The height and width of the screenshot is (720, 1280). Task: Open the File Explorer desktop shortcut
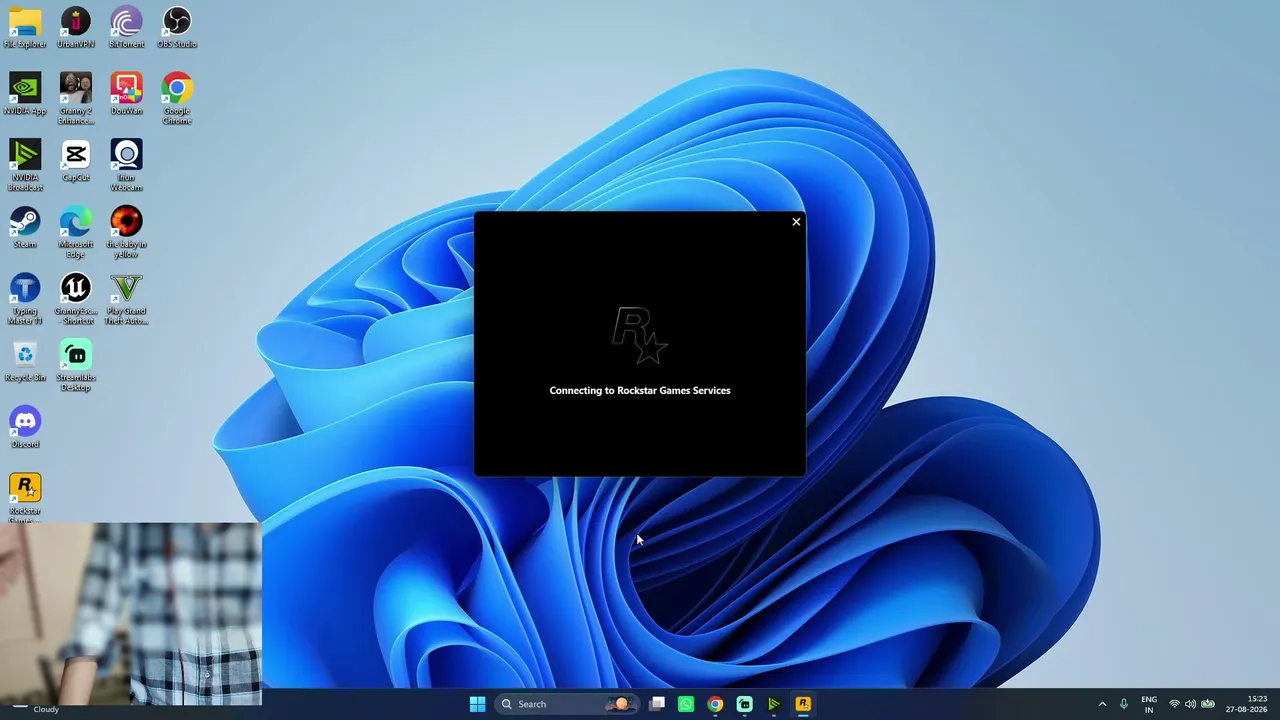tap(25, 27)
